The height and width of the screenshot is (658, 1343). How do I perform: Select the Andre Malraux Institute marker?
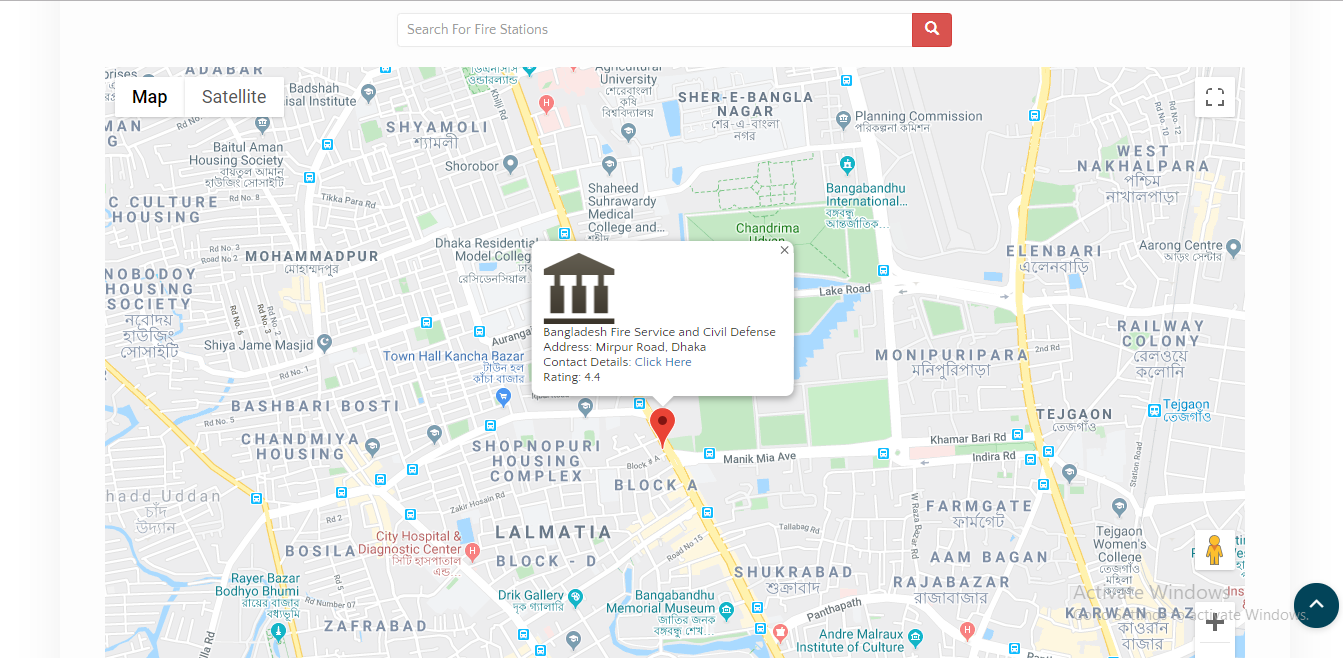tap(780, 632)
